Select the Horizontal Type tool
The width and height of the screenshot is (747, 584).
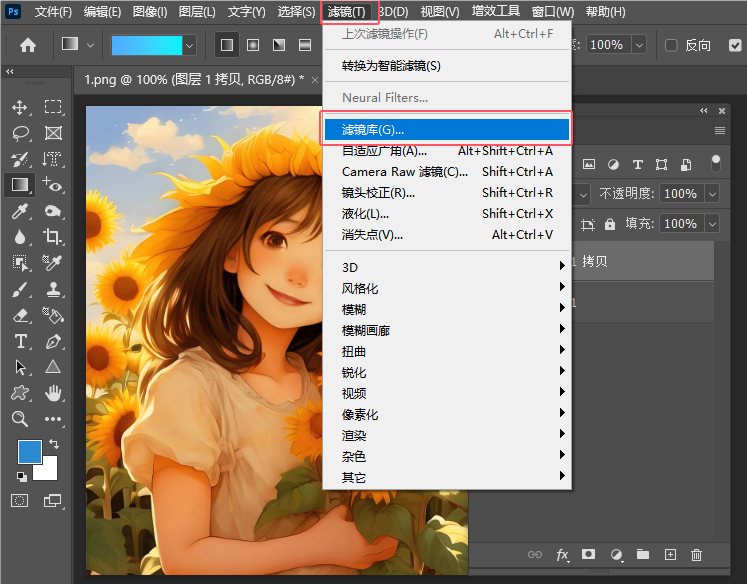[20, 342]
